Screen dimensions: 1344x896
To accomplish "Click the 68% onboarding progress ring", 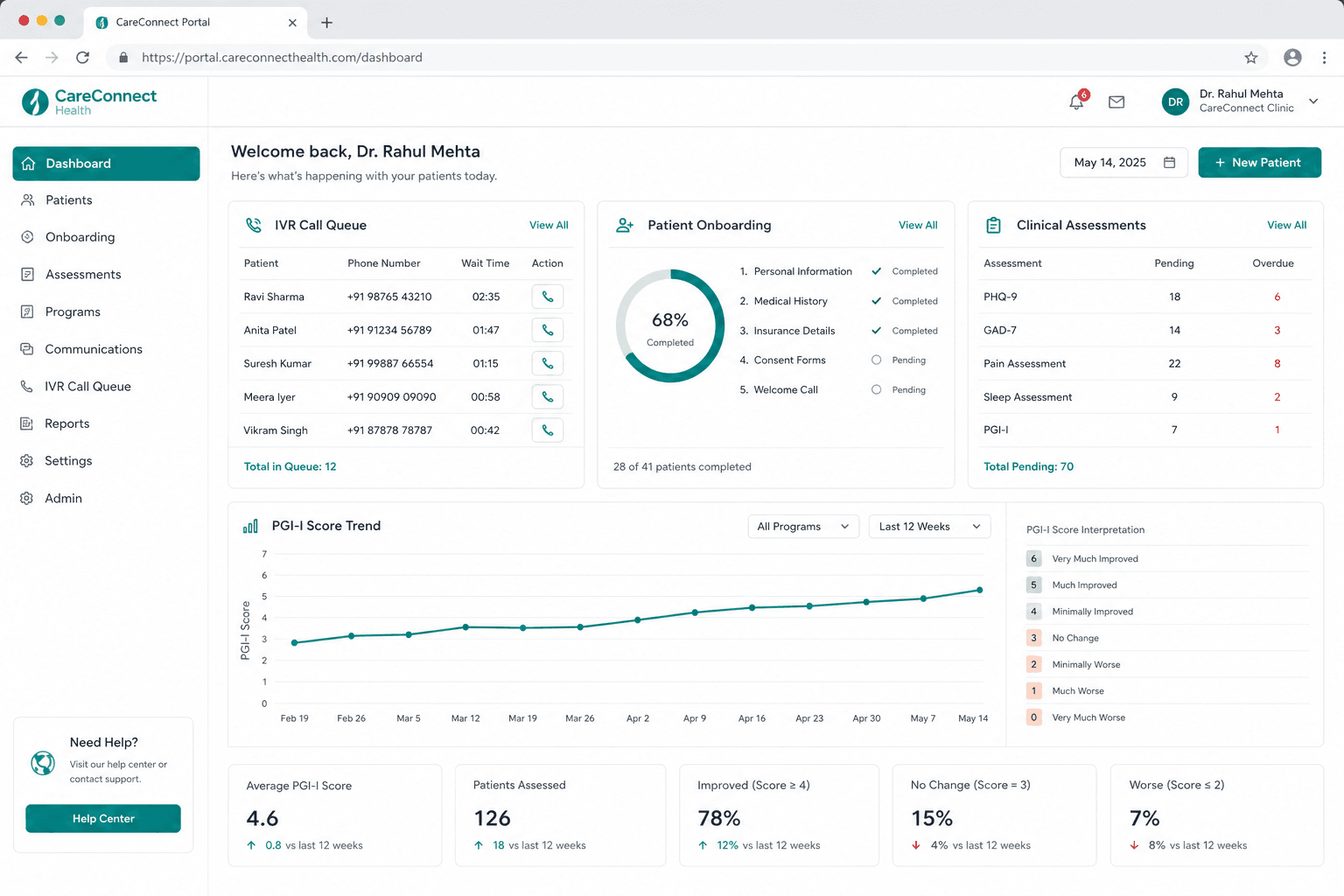I will click(x=670, y=325).
